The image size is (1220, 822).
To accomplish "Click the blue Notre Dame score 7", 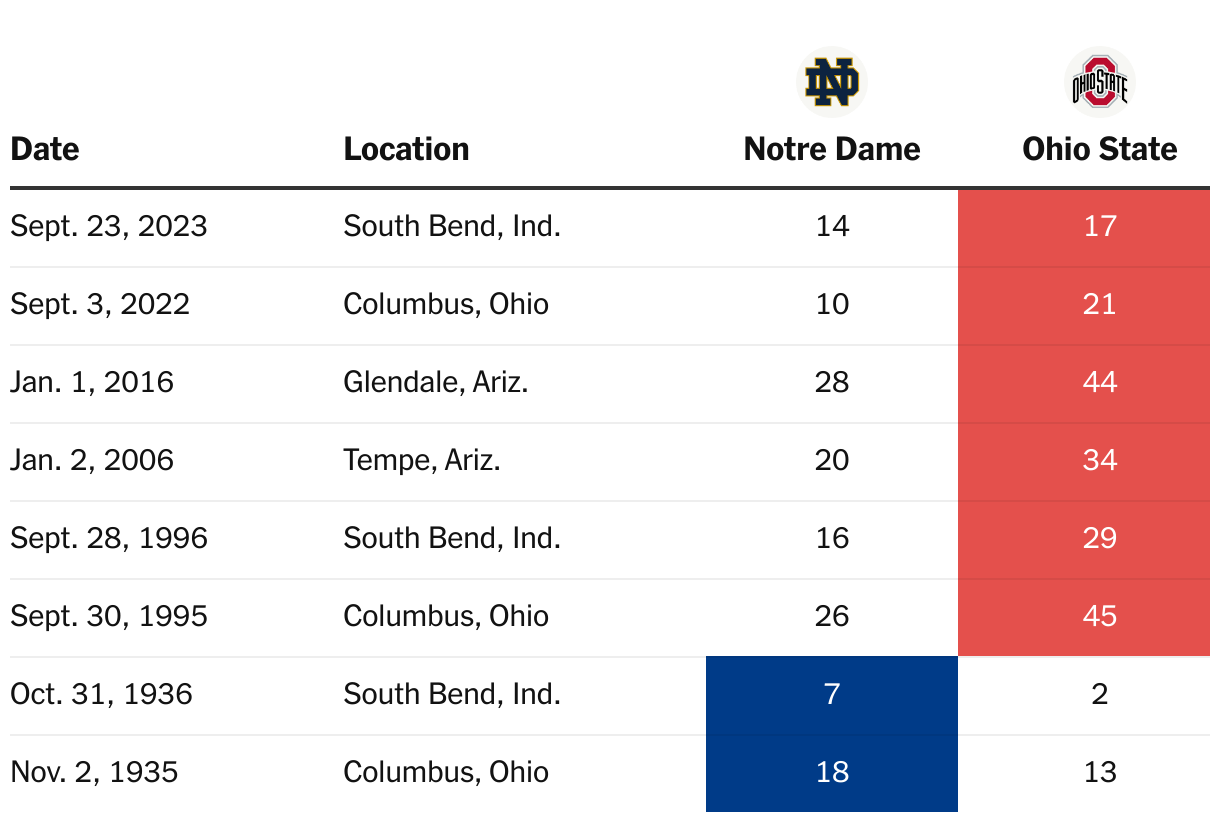I will [x=831, y=694].
